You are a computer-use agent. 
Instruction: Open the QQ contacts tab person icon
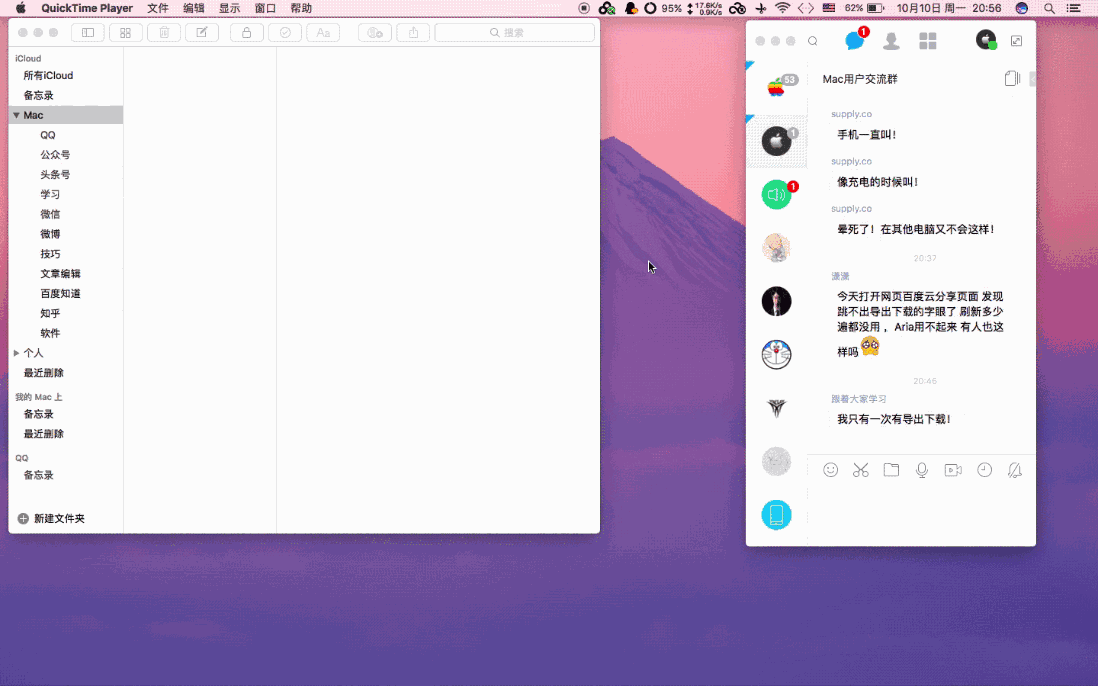pos(891,41)
